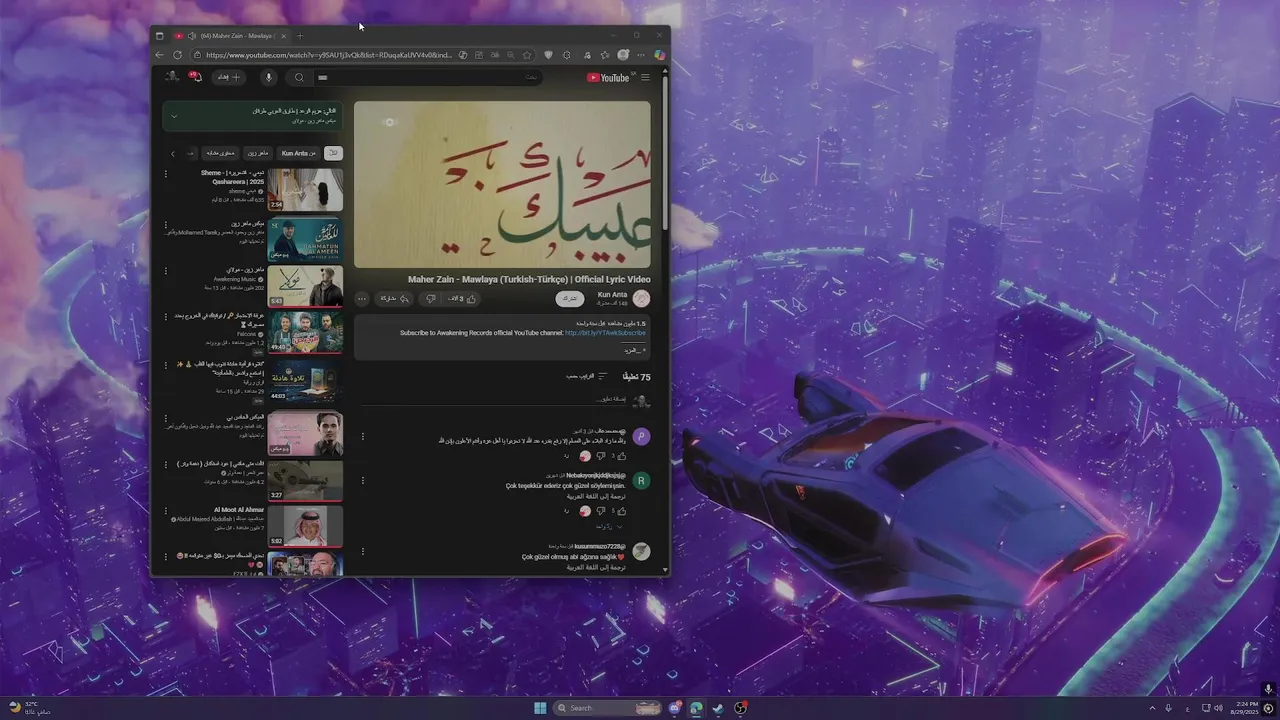Viewport: 1280px width, 720px height.
Task: Open the Edge Copilot icon
Action: point(660,55)
